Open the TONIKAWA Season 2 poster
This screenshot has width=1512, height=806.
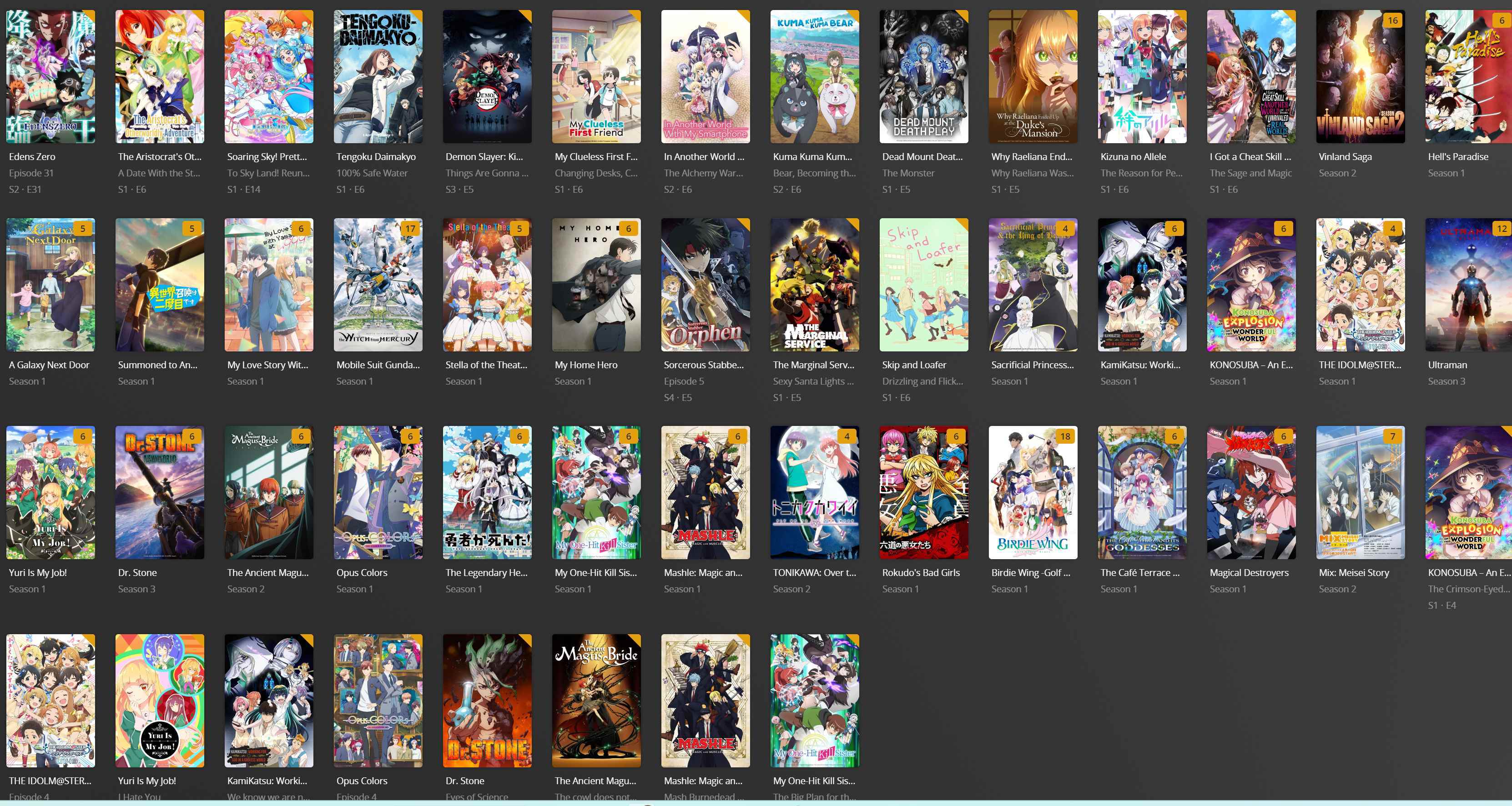[x=815, y=492]
